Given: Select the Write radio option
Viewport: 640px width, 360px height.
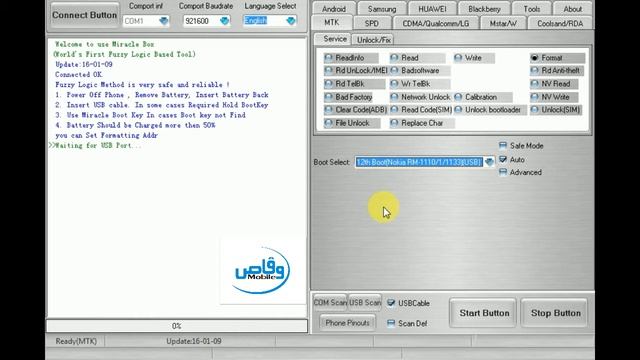Looking at the screenshot, I should (473, 58).
